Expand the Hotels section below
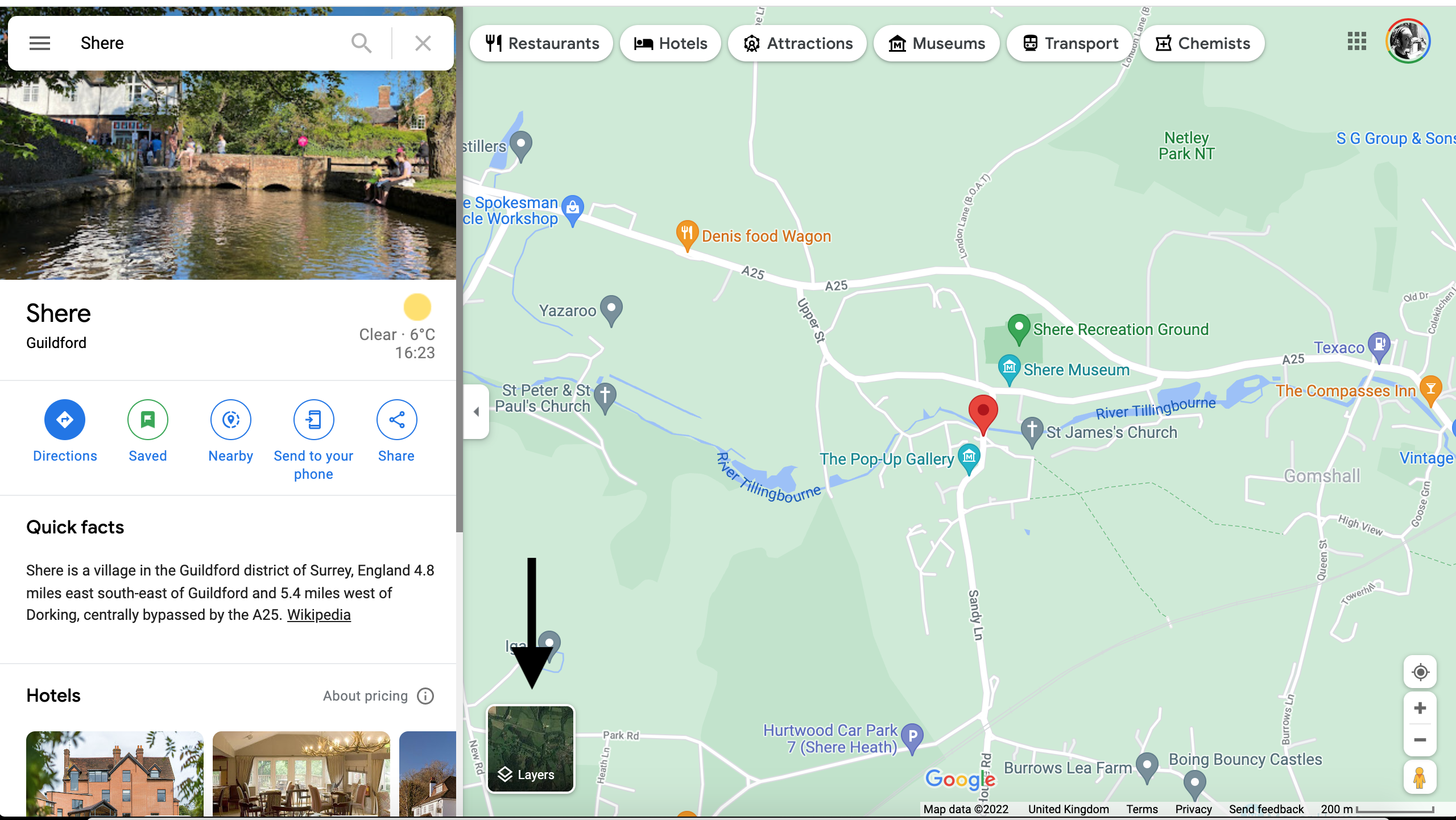1456x820 pixels. [53, 696]
